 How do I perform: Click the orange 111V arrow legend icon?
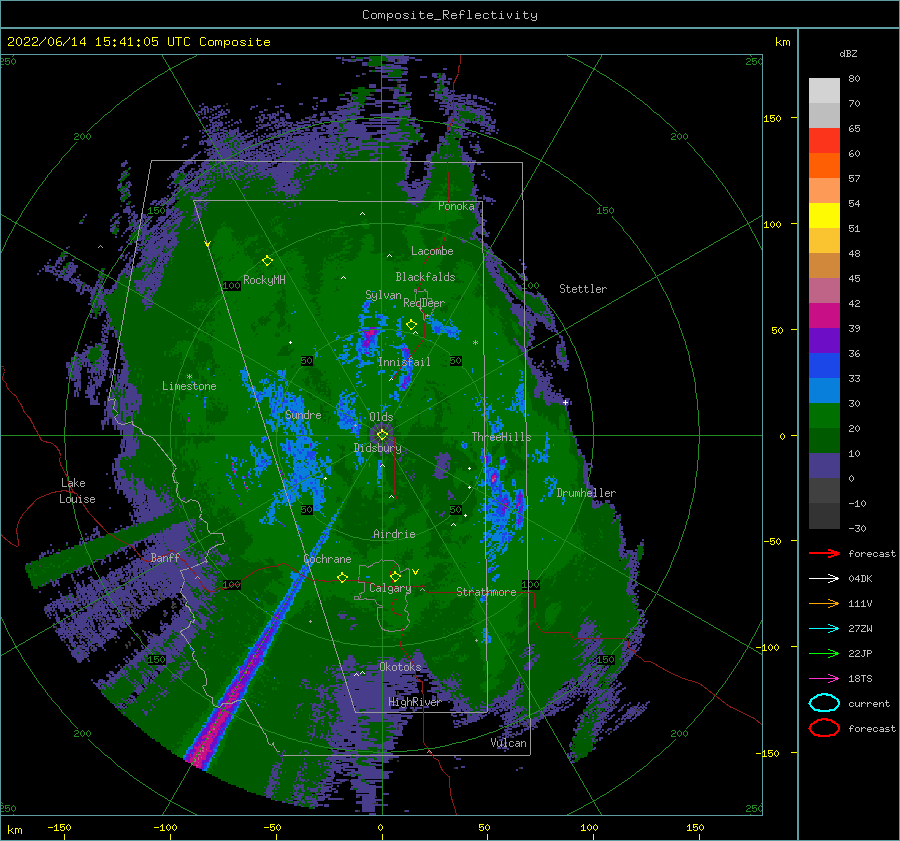(x=824, y=603)
